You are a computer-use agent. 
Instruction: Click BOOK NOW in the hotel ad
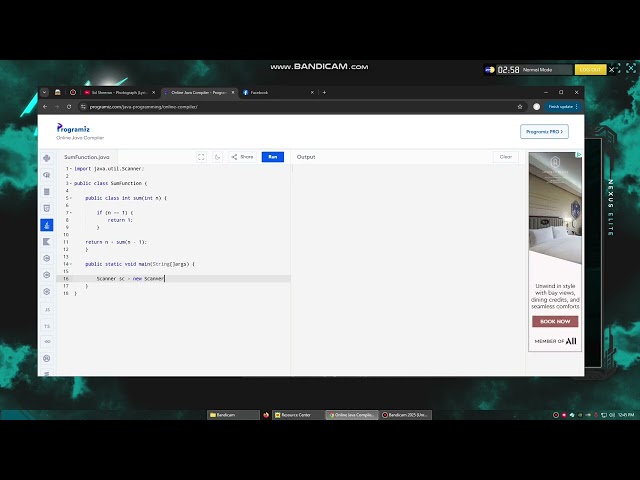click(555, 321)
